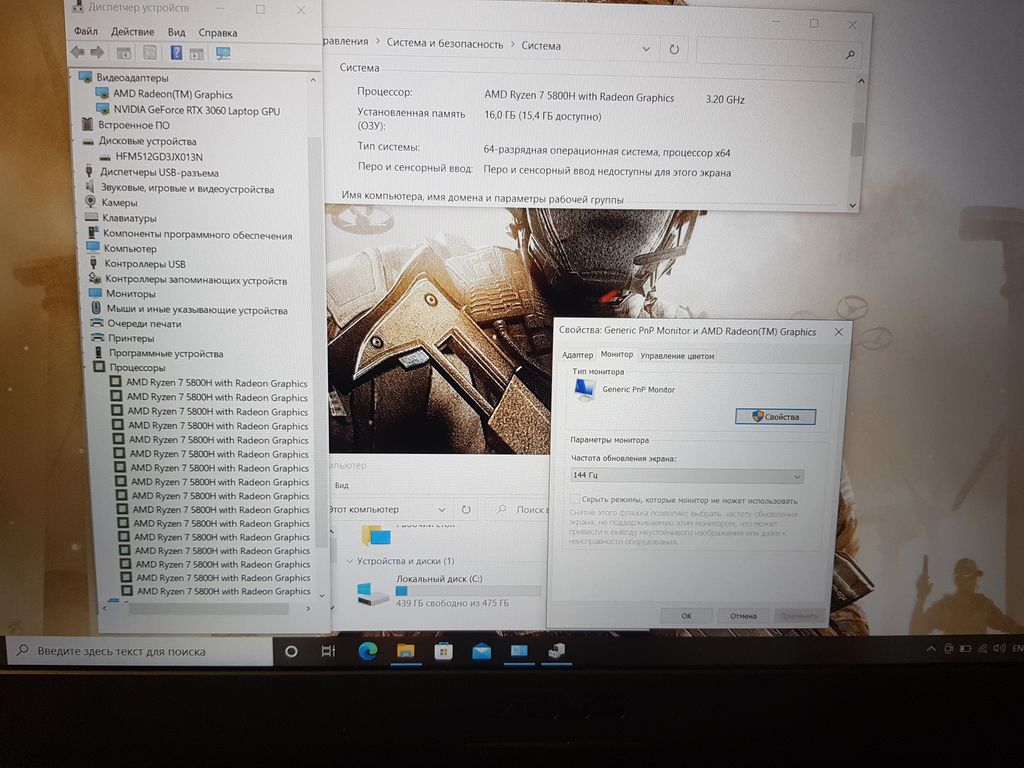
Task: Select the Контроллеры USB category
Action: coord(144,264)
